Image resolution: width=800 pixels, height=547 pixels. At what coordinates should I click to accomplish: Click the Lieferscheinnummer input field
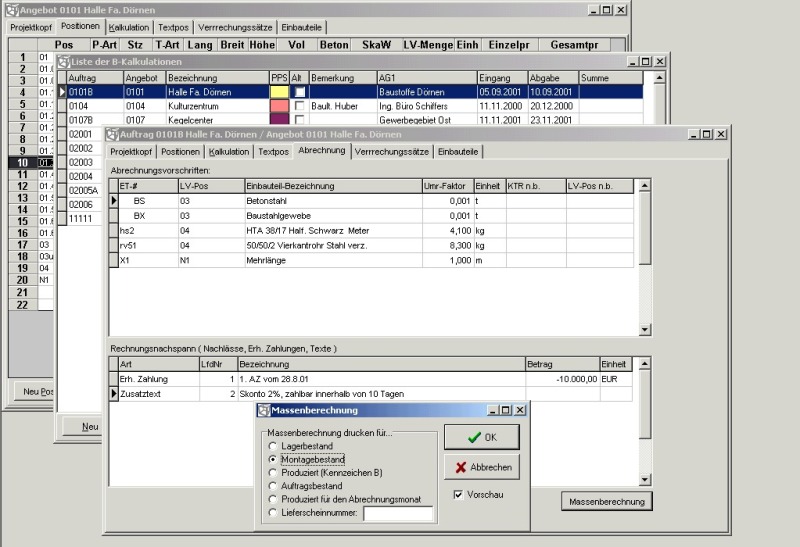coord(398,513)
